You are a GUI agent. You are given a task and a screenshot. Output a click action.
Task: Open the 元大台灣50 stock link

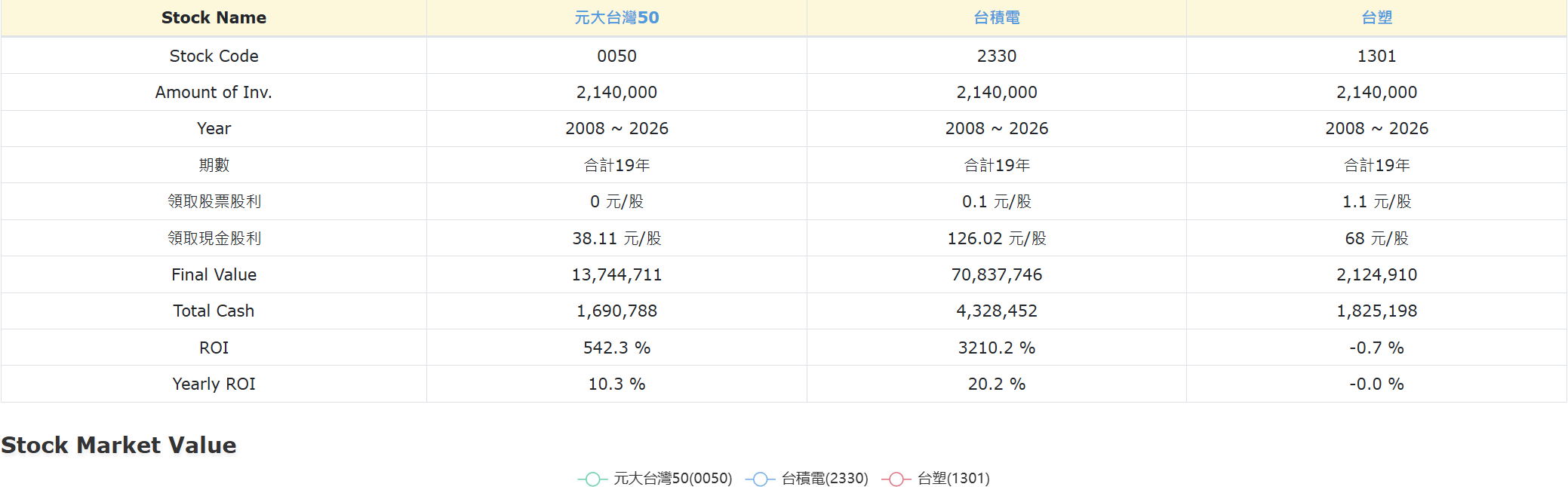pyautogui.click(x=616, y=17)
